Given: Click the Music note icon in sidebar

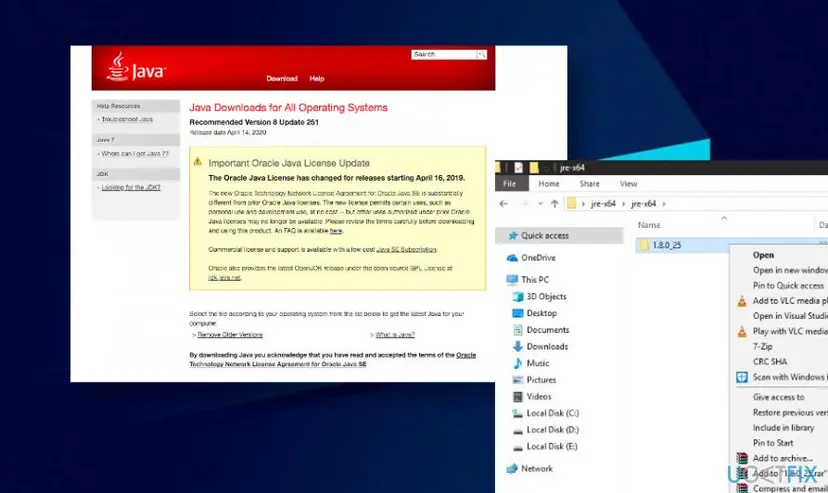Looking at the screenshot, I should (518, 363).
